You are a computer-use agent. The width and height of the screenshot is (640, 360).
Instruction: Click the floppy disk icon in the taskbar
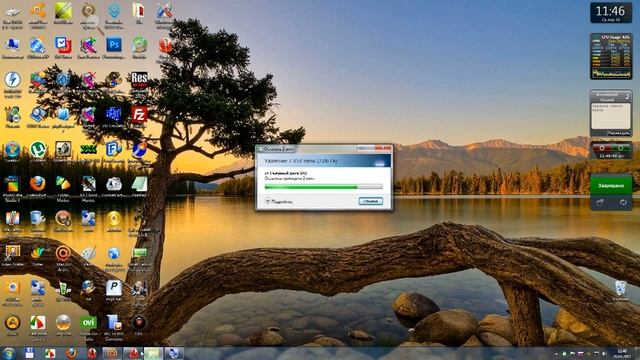click(29, 353)
